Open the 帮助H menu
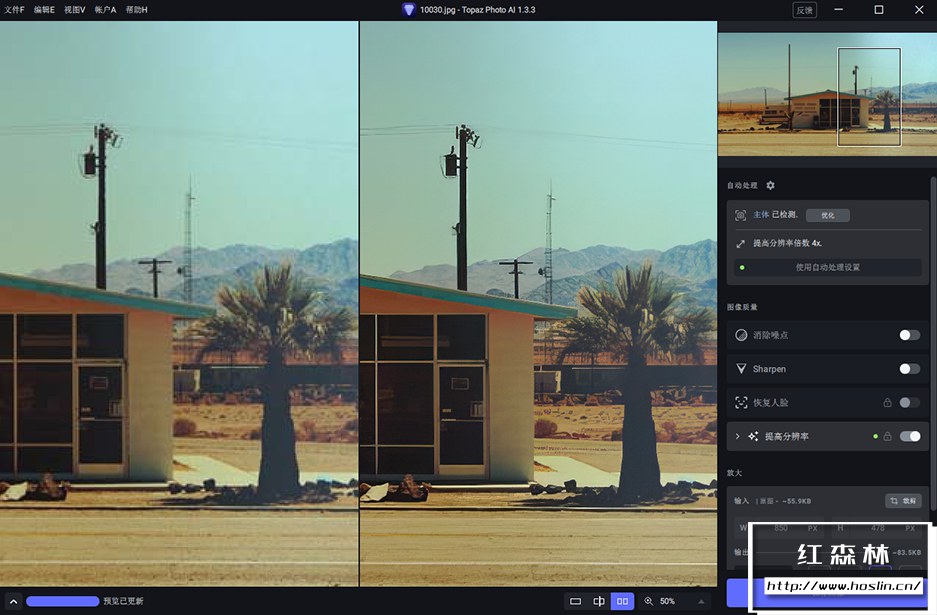Screen dimensions: 937x615 click(x=137, y=10)
